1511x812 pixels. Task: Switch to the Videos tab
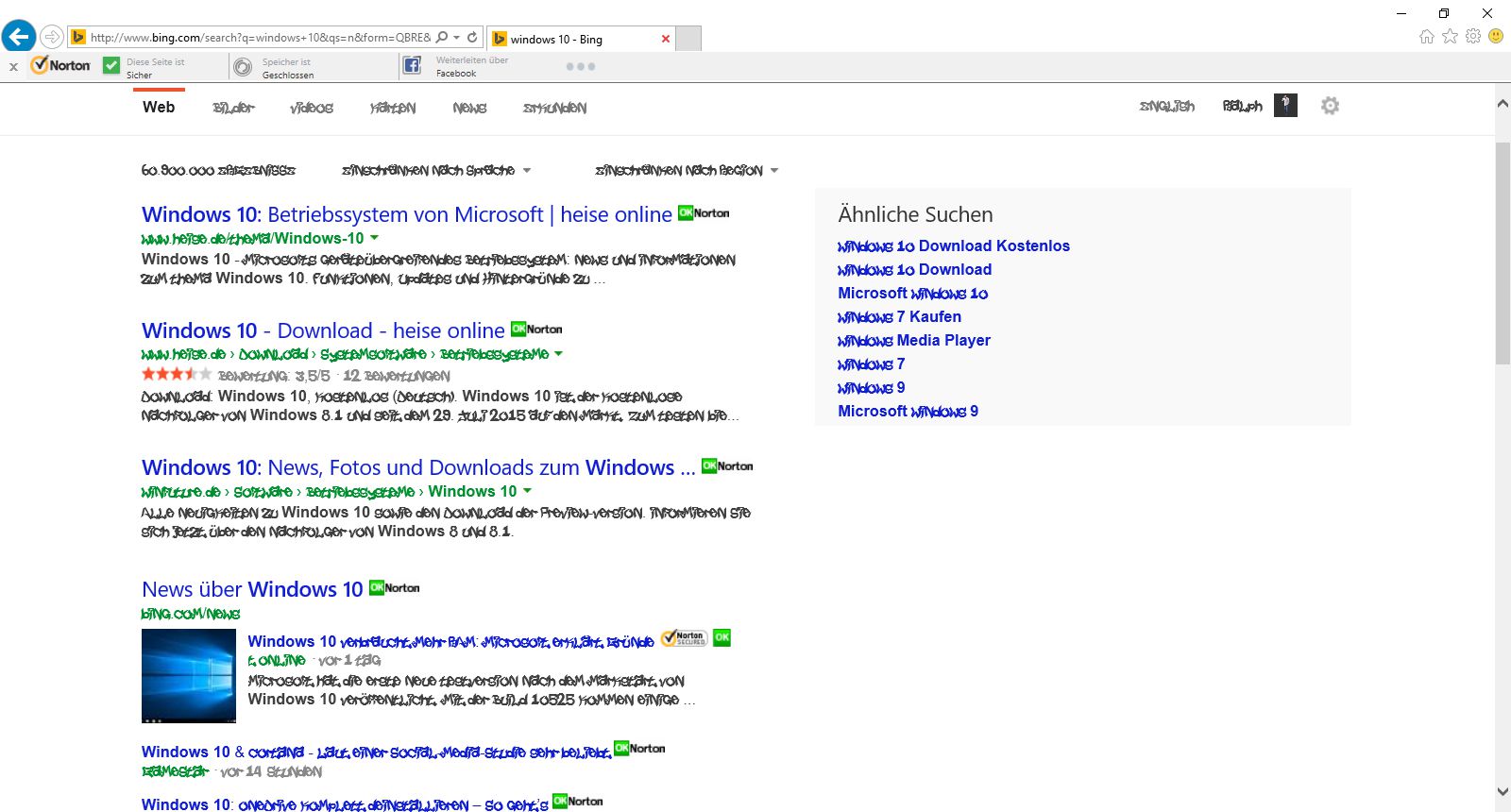tap(312, 108)
